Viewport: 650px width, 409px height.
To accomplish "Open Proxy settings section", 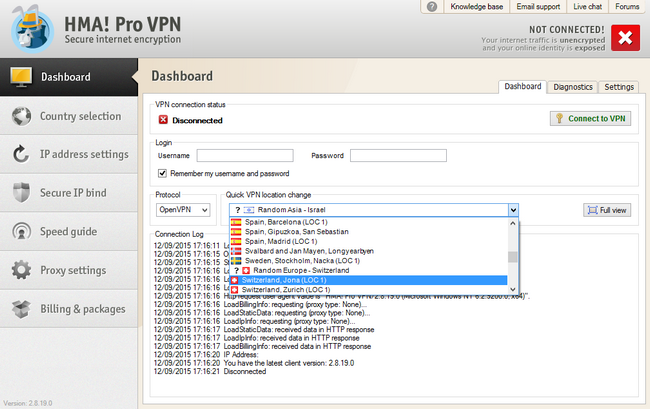I will (x=69, y=270).
